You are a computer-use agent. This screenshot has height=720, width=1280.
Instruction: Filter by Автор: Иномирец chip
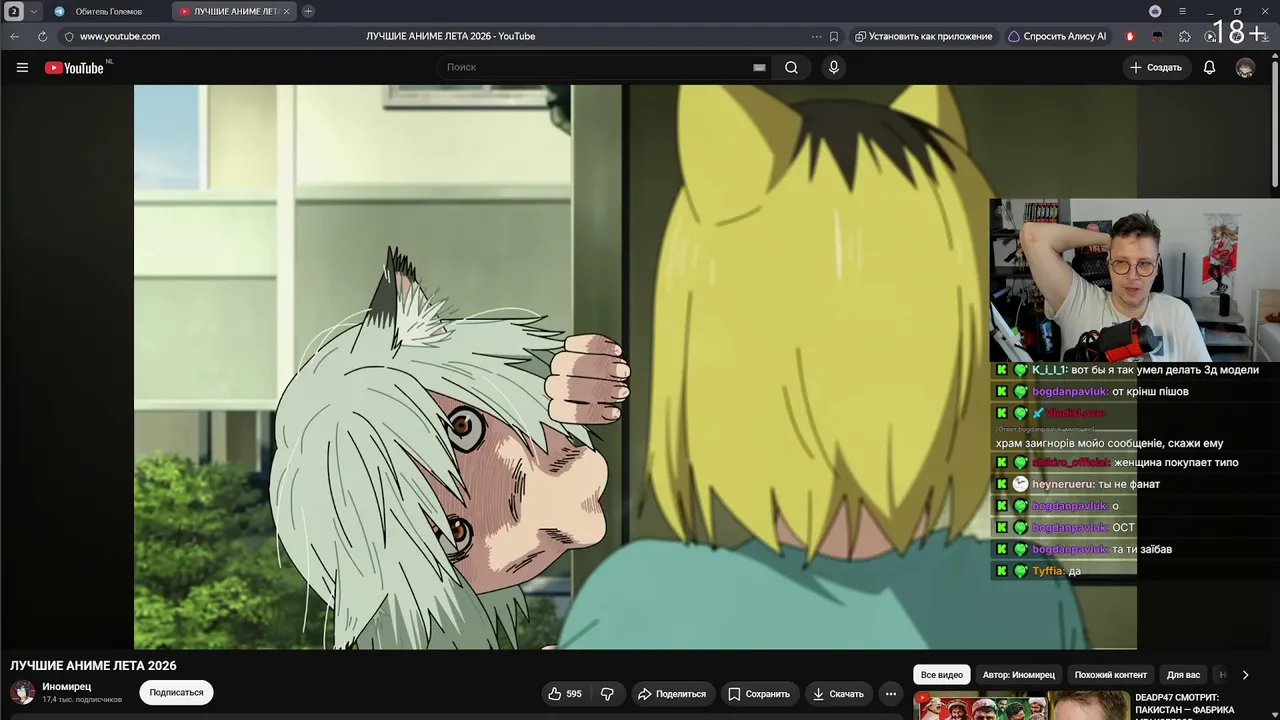(x=1018, y=675)
